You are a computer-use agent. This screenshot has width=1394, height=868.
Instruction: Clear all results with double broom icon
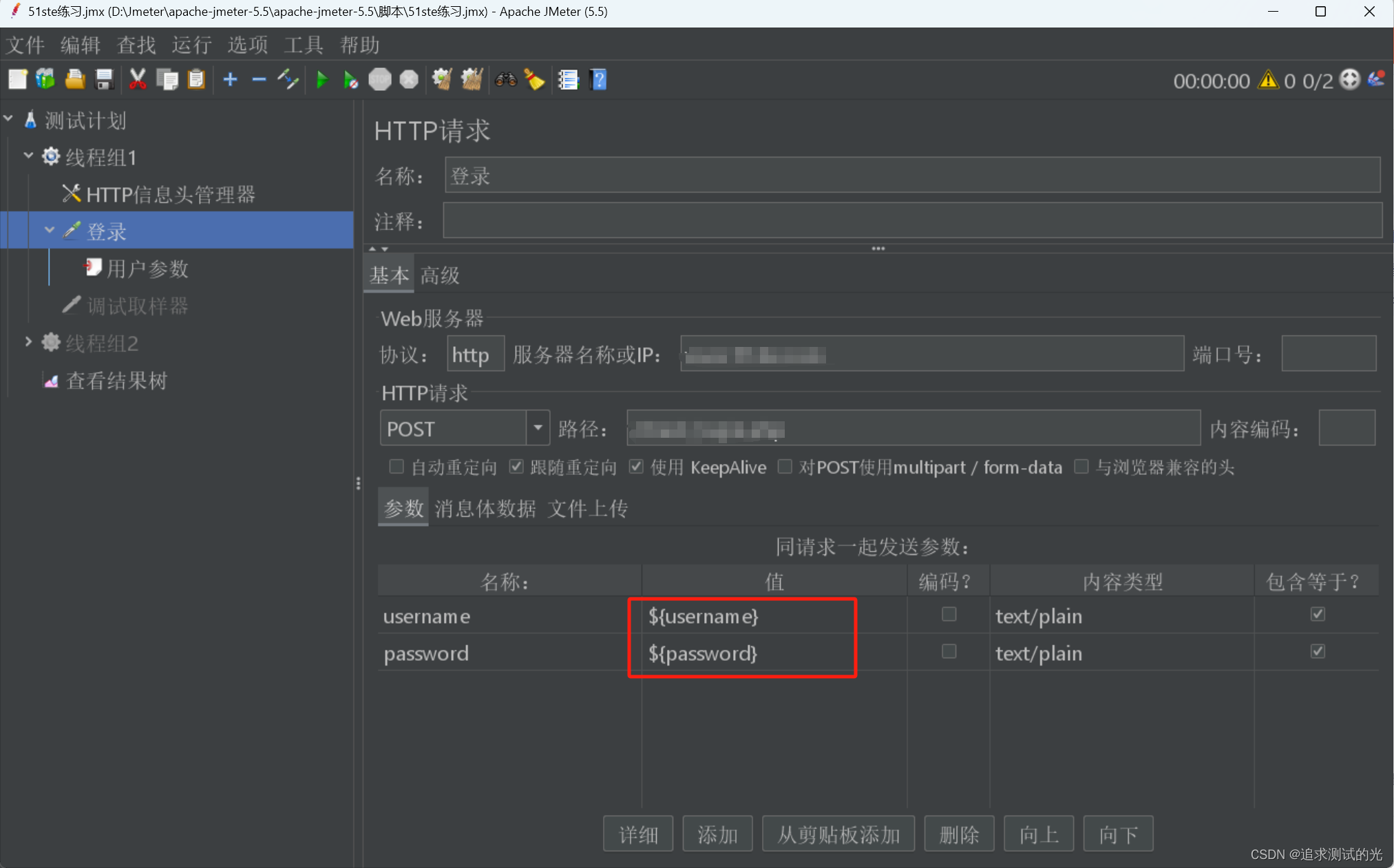[472, 80]
